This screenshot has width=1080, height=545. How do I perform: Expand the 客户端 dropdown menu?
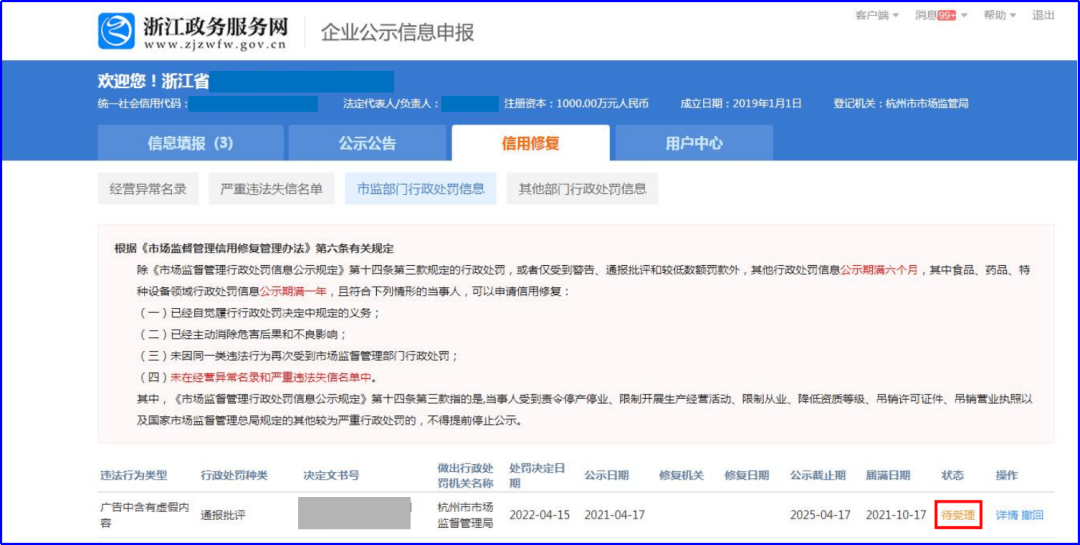[x=877, y=16]
